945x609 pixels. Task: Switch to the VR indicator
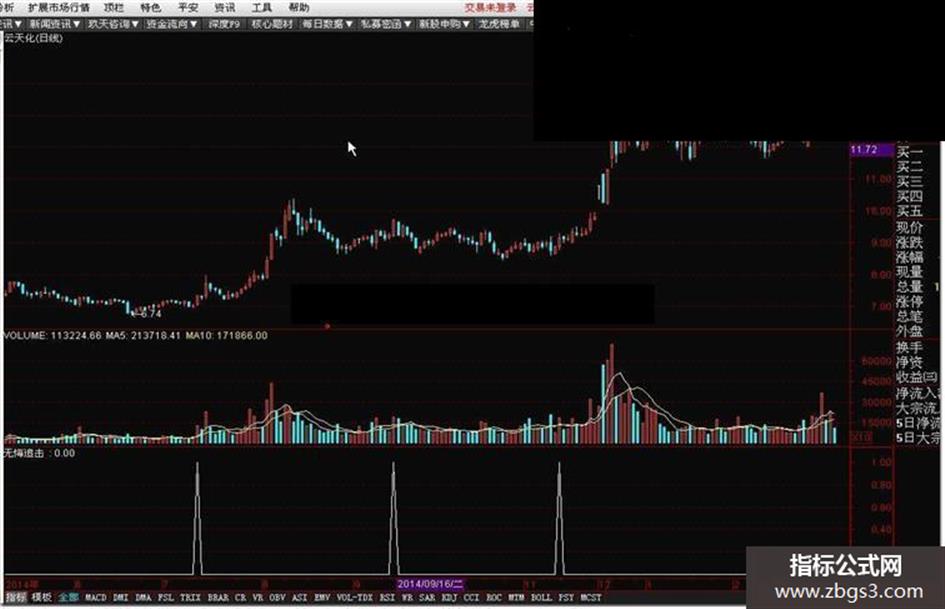tap(258, 597)
